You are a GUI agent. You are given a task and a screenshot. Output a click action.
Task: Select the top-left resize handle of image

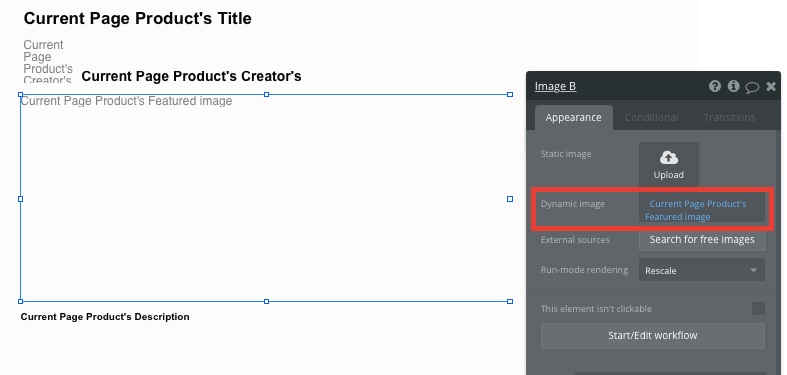click(x=21, y=94)
